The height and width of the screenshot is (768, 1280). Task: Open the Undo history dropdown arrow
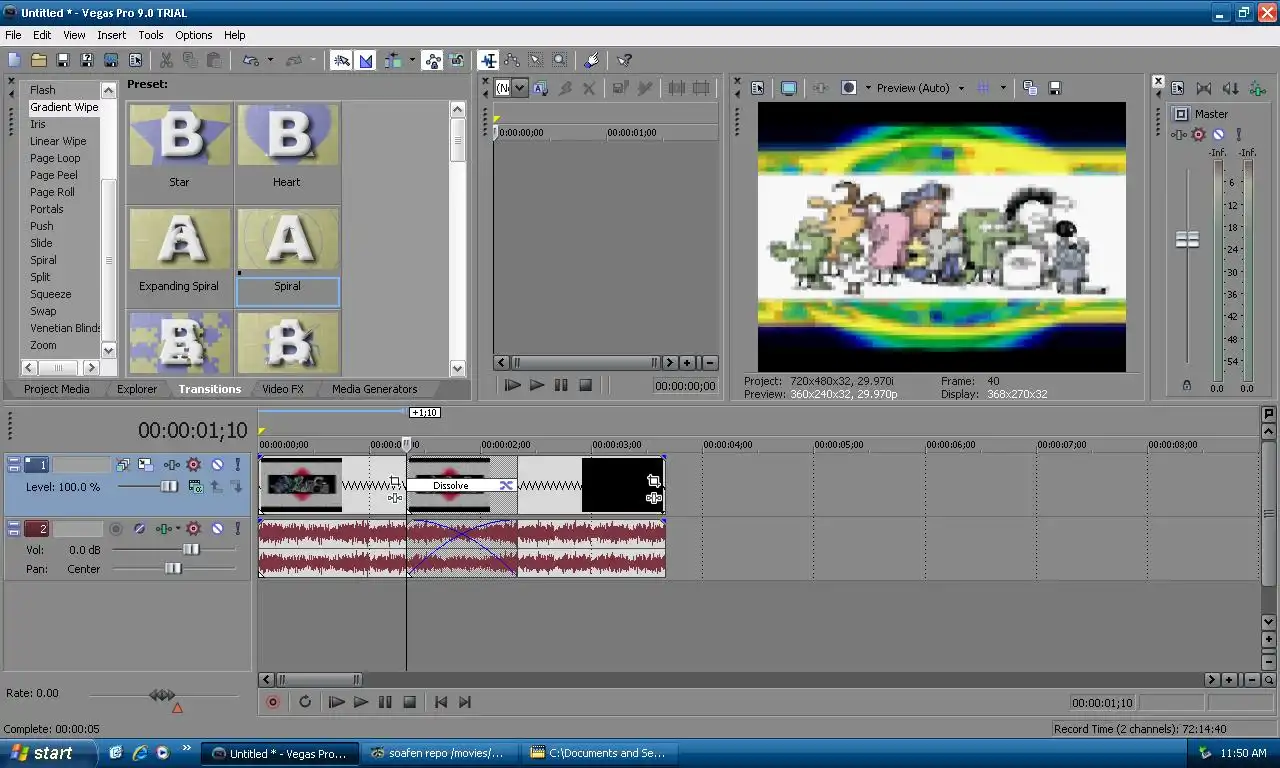270,61
